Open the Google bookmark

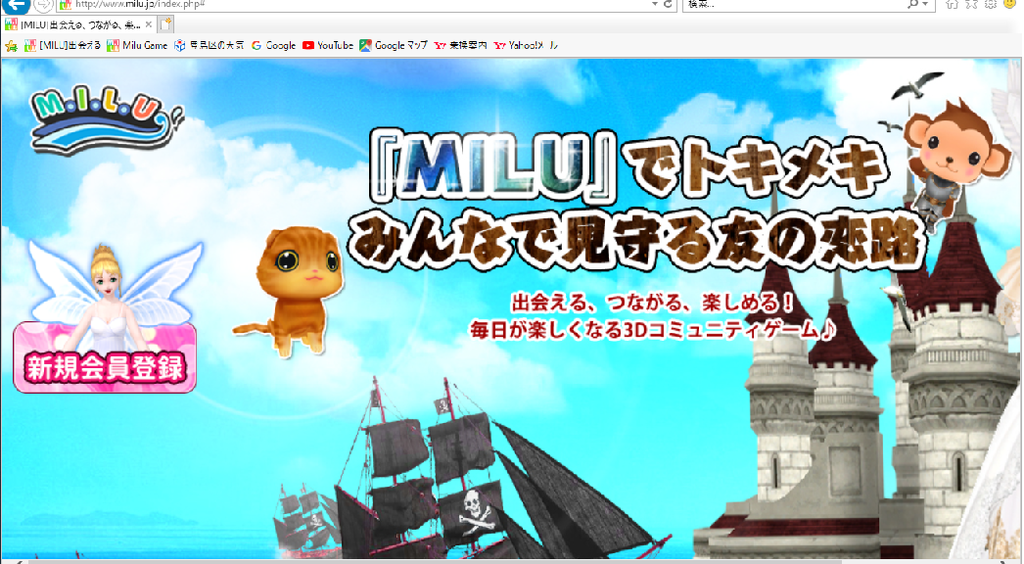(x=274, y=45)
